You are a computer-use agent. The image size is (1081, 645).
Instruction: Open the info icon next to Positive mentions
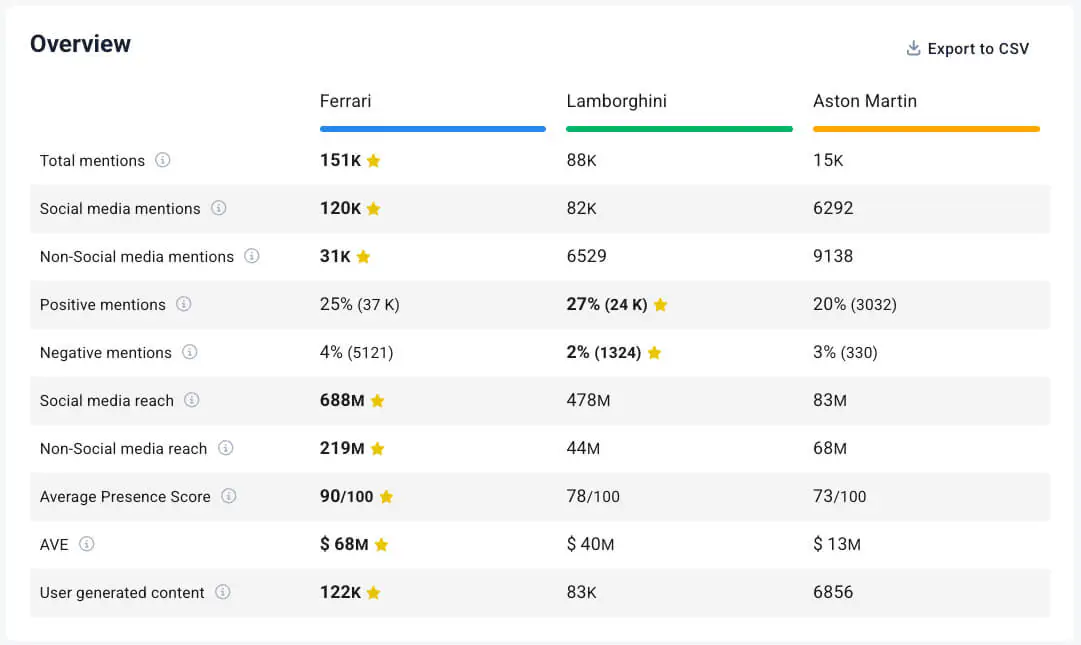tap(183, 304)
